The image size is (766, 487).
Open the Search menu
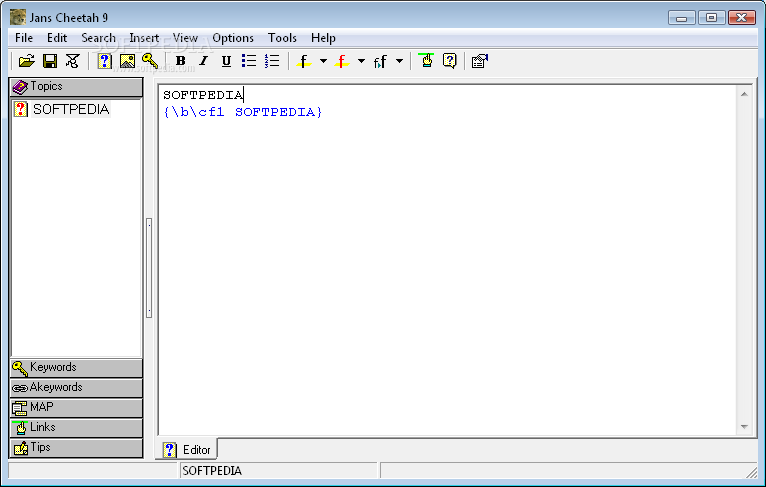pos(98,38)
